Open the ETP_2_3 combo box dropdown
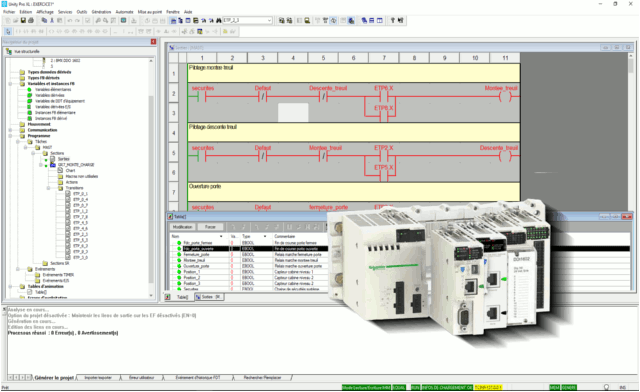Screen dimensions: 640x392 point(269,20)
